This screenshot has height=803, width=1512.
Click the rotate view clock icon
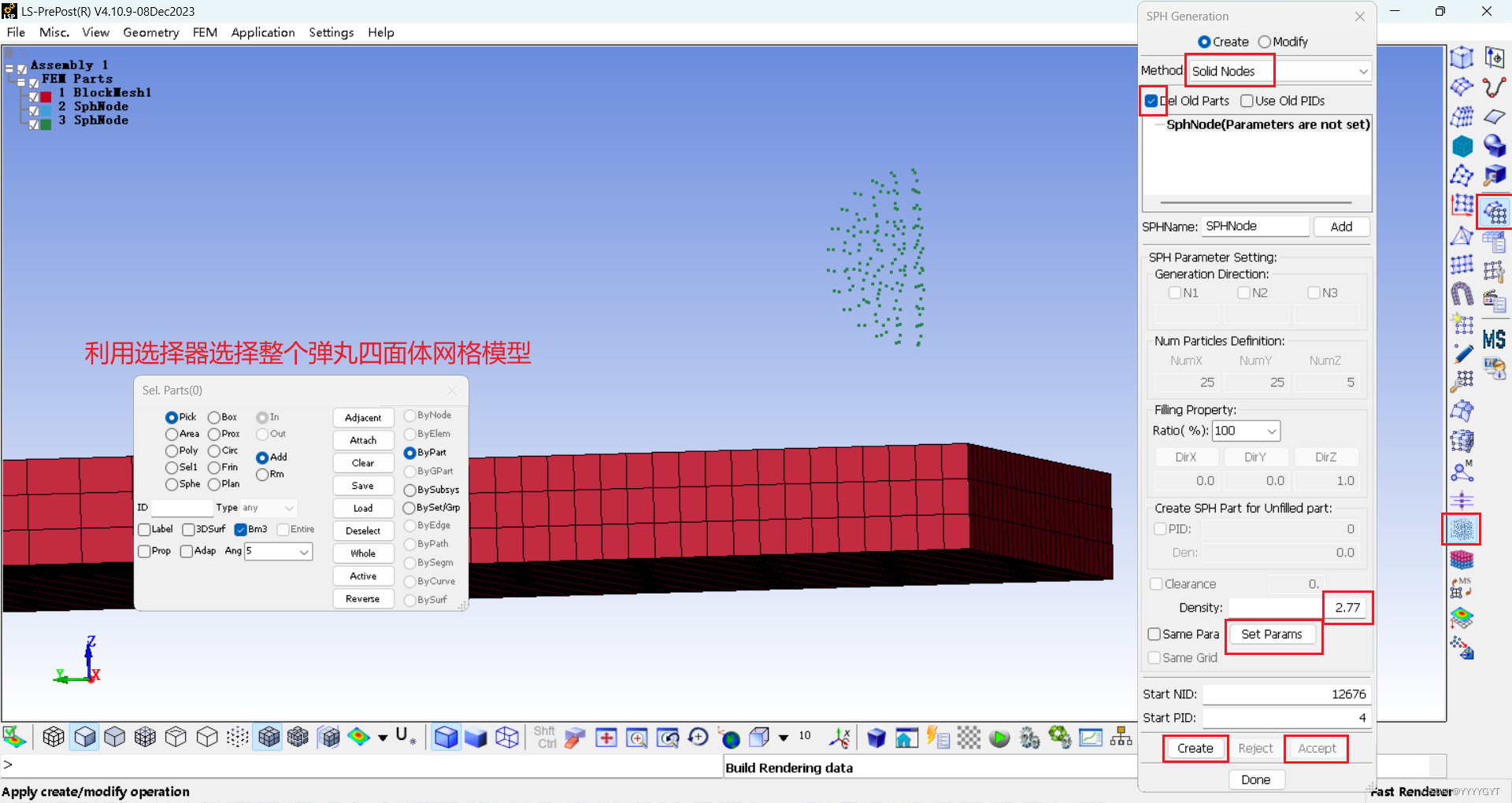click(699, 737)
